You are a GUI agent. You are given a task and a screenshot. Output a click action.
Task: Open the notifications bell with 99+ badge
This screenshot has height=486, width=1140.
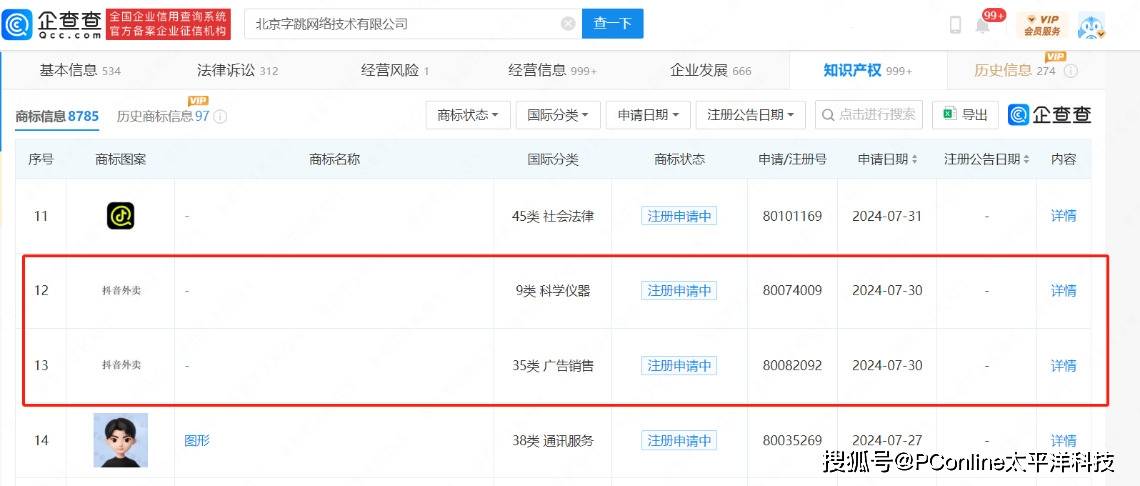984,25
